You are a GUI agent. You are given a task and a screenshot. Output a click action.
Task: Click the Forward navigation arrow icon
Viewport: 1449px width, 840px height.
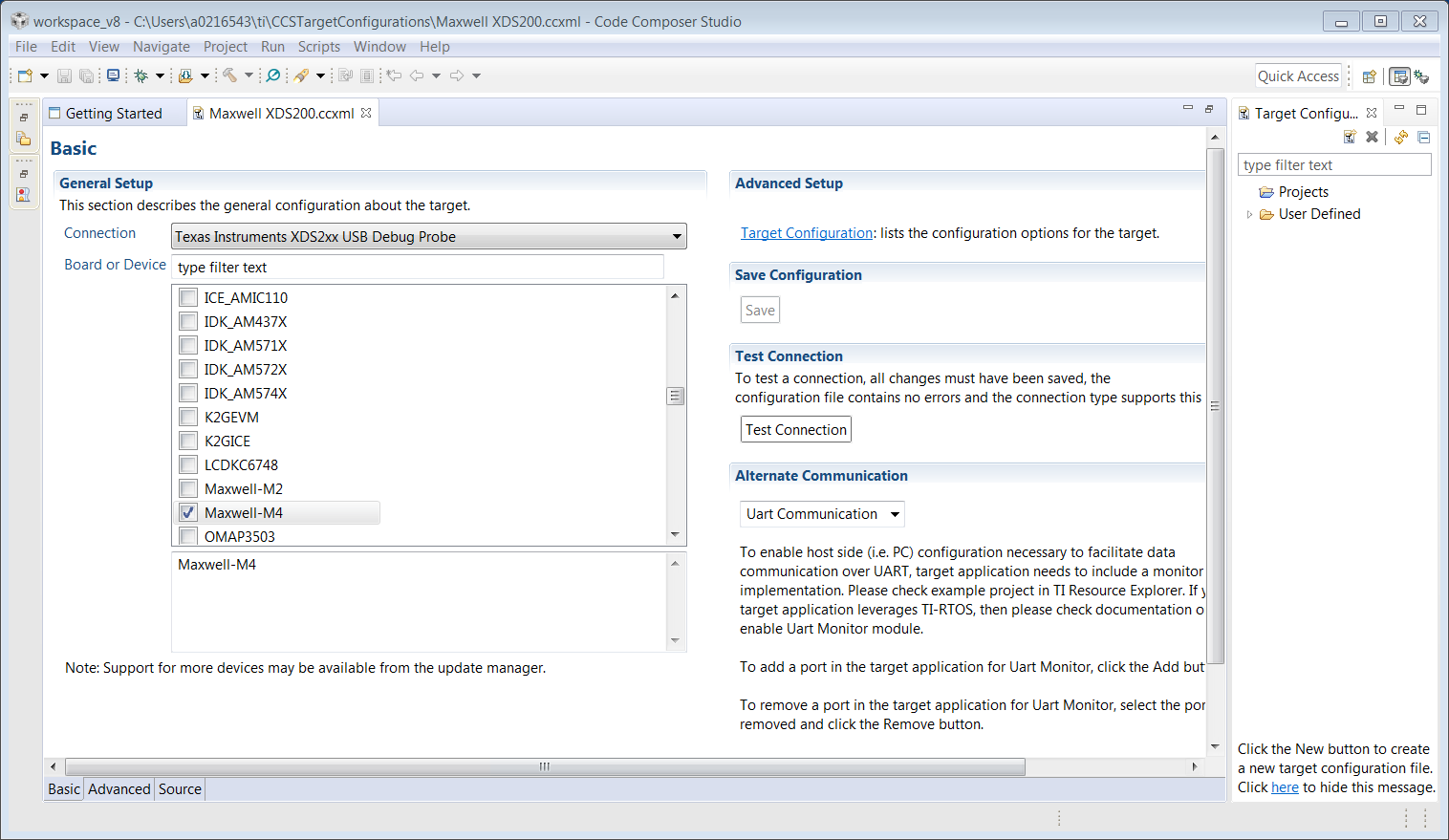click(x=457, y=75)
